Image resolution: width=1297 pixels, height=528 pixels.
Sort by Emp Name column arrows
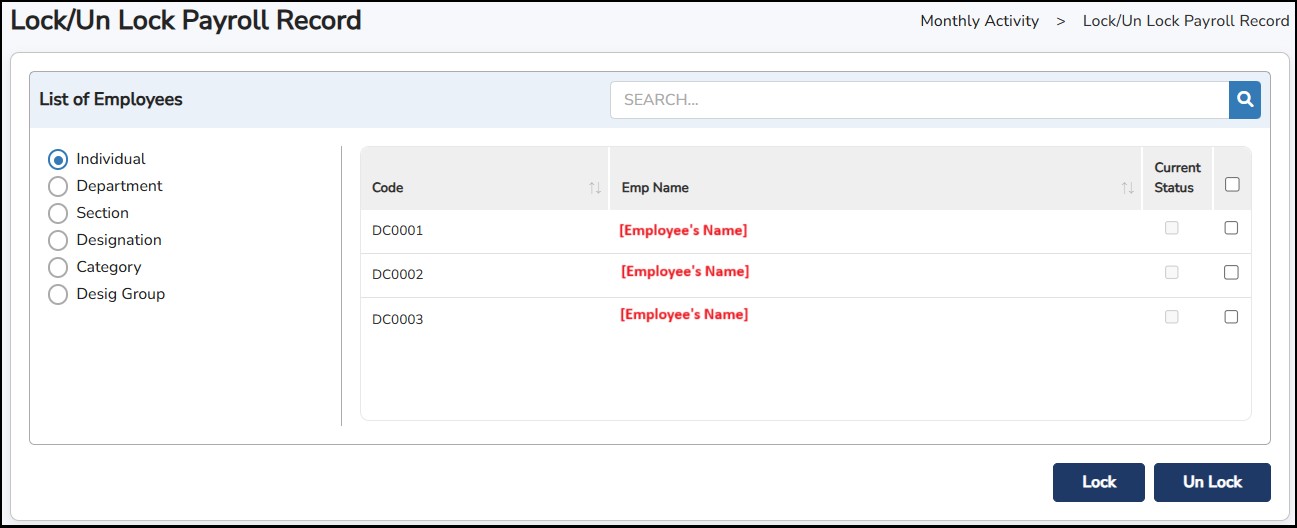(1127, 188)
